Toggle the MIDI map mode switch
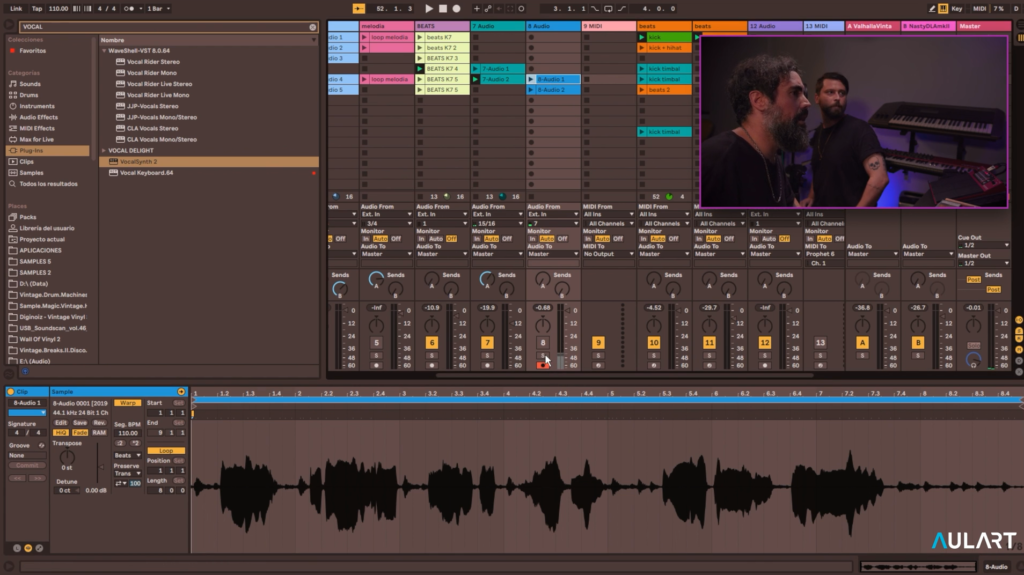The width and height of the screenshot is (1024, 575). click(x=980, y=8)
